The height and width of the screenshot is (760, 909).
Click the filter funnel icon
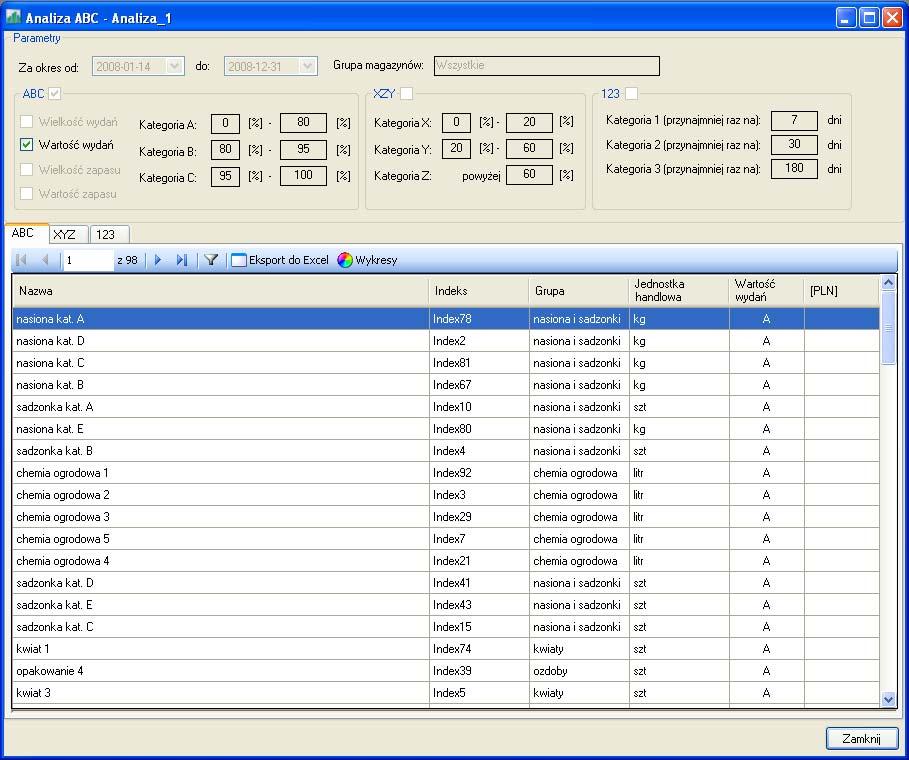click(x=211, y=260)
